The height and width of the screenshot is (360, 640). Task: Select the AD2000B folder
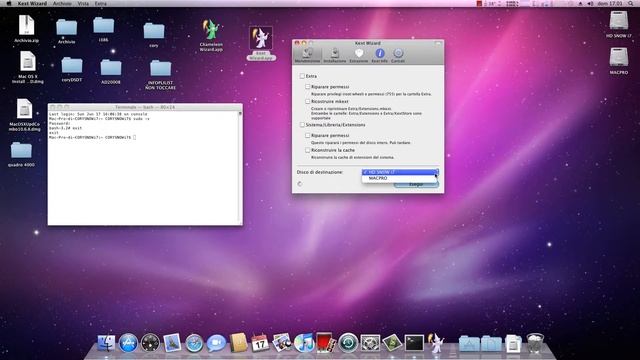tap(111, 71)
